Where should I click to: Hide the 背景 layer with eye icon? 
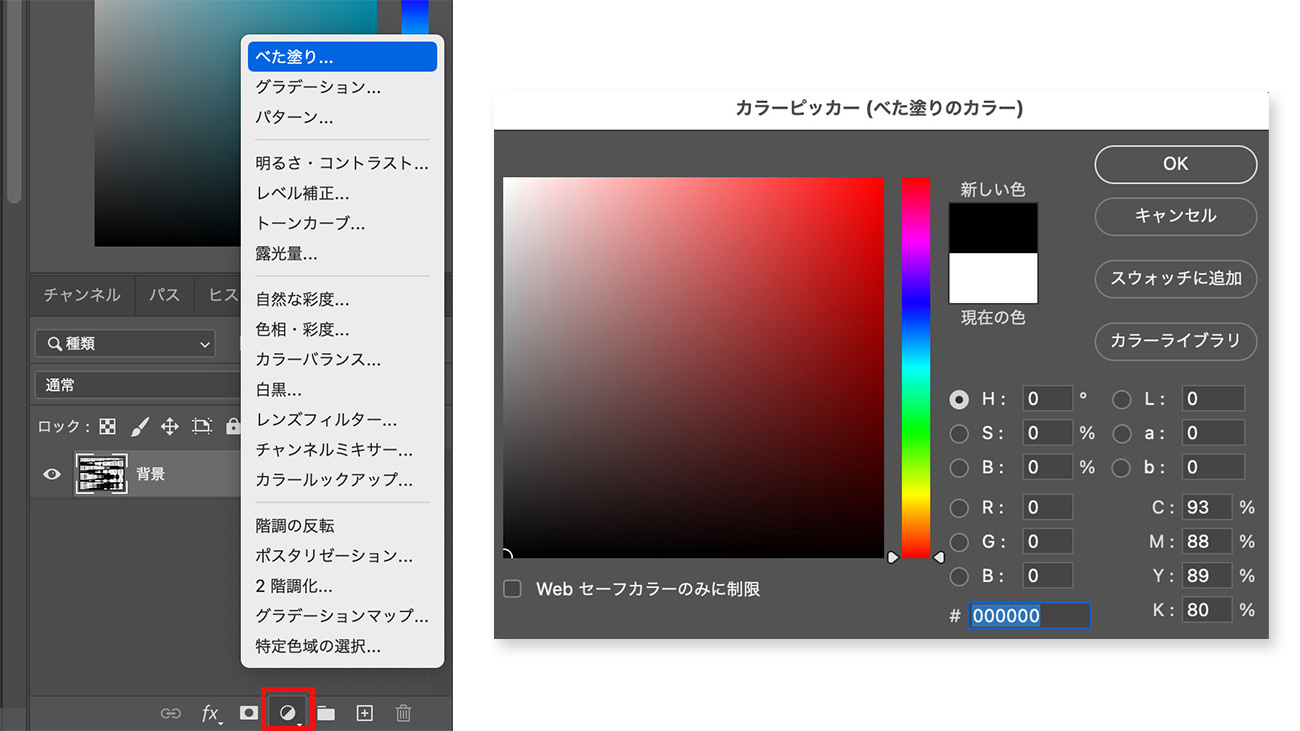(52, 474)
